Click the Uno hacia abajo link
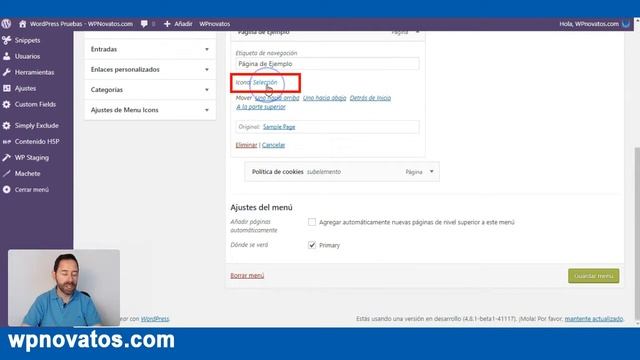This screenshot has height=360, width=640. pyautogui.click(x=324, y=98)
